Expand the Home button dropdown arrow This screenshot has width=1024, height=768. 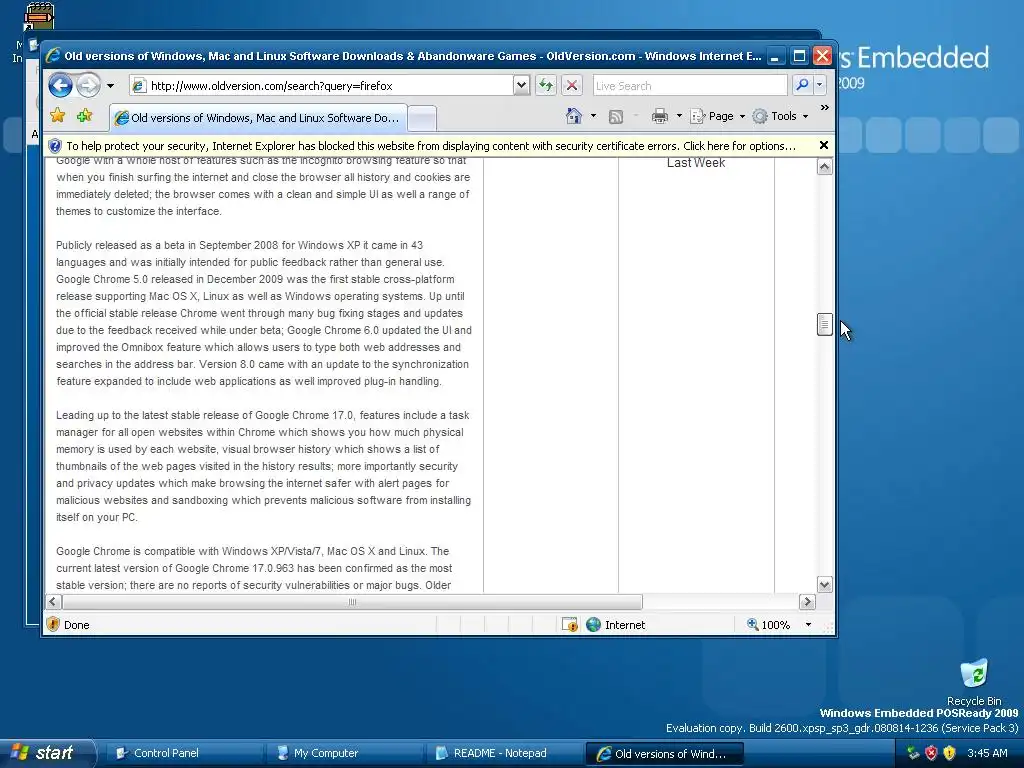click(593, 116)
